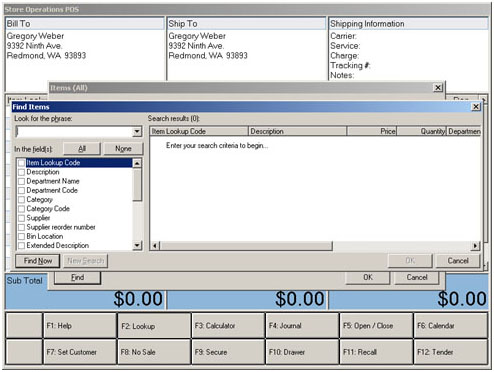Image resolution: width=494 pixels, height=372 pixels.
Task: Close the Find Items dialog
Action: click(x=476, y=107)
